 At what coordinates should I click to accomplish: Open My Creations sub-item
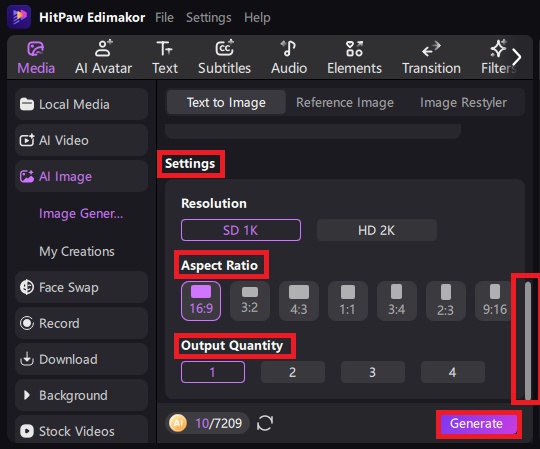77,251
